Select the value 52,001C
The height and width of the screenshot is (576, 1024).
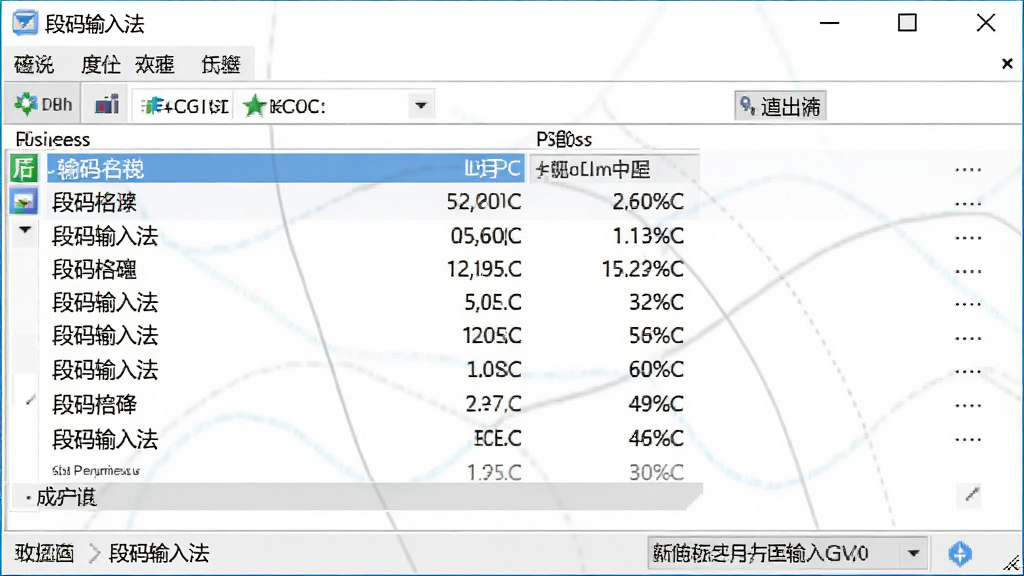click(484, 202)
